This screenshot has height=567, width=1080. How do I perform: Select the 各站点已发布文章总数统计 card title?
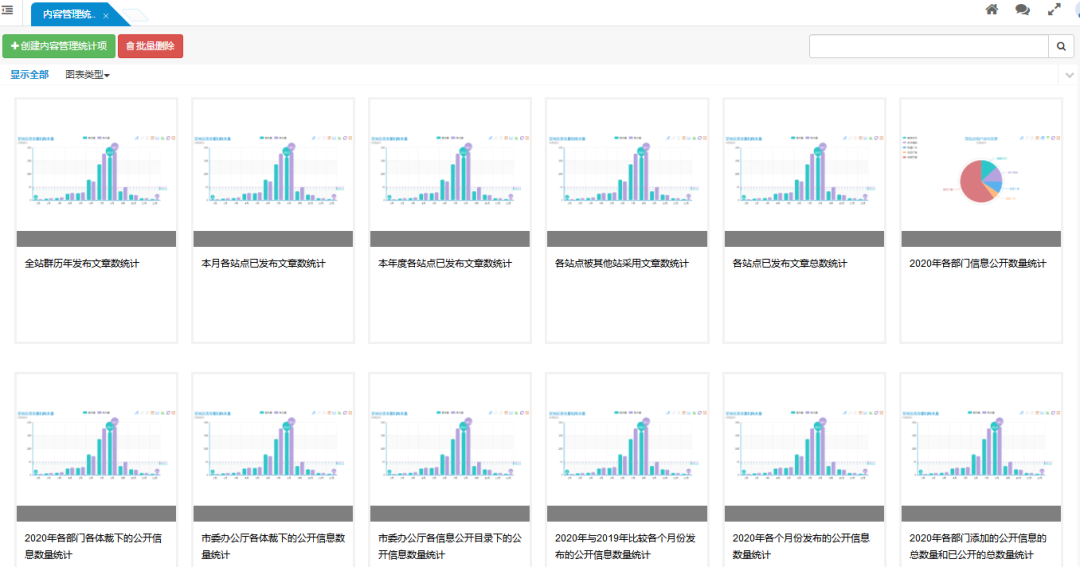[790, 264]
